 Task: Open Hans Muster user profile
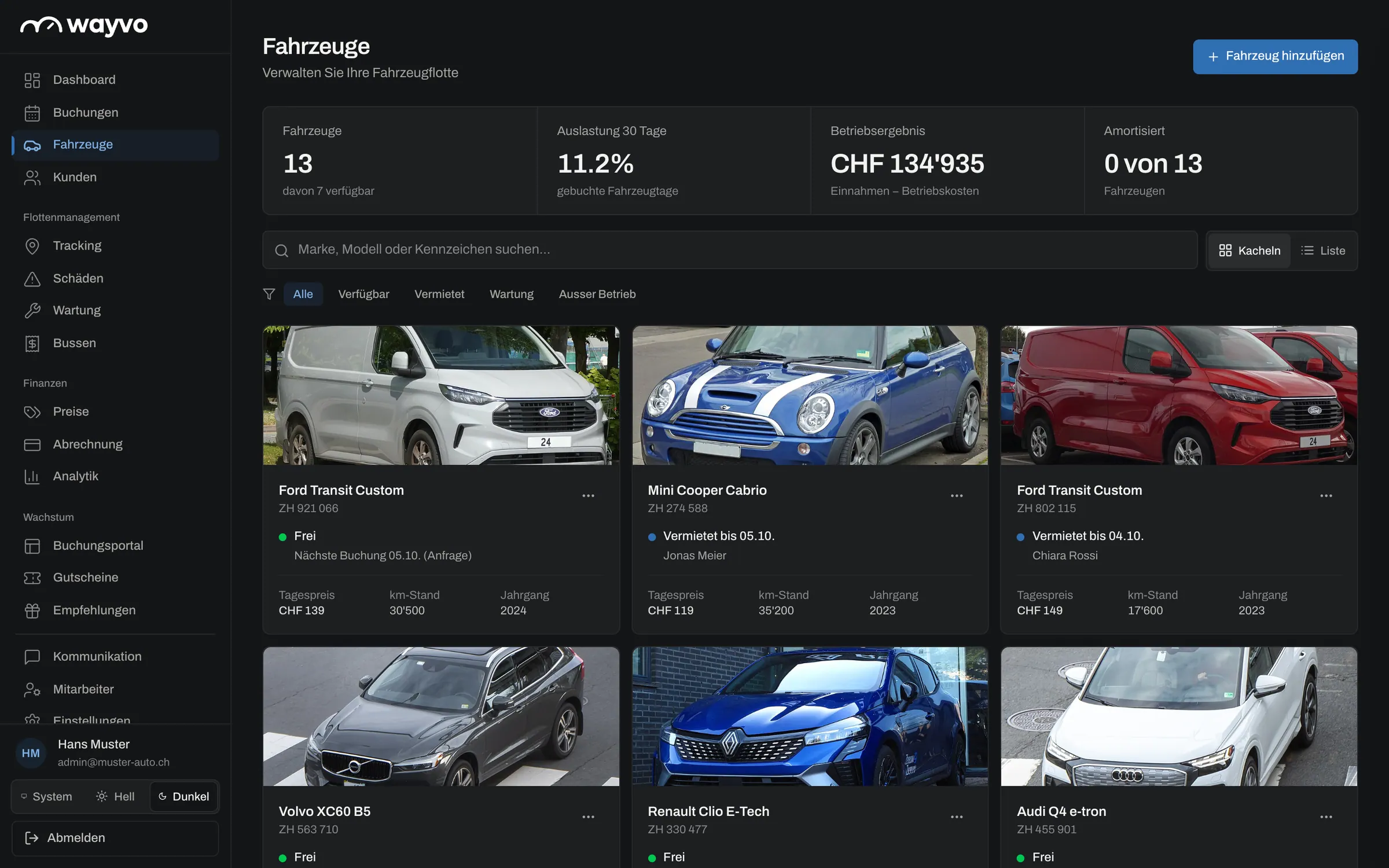click(115, 753)
